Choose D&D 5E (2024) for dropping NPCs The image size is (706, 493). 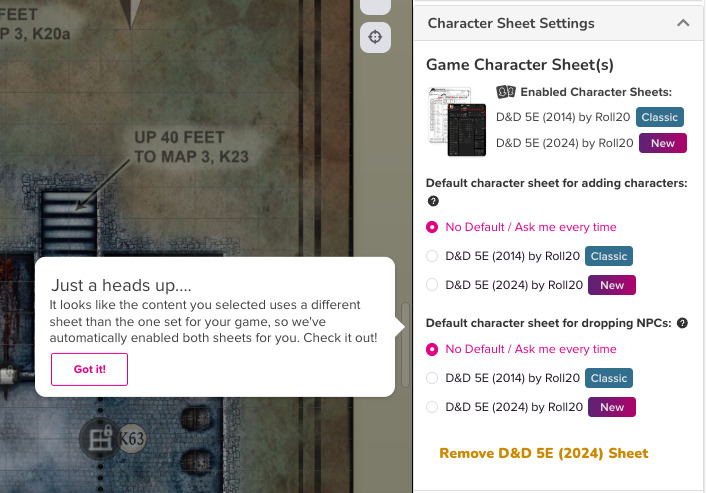pyautogui.click(x=432, y=407)
